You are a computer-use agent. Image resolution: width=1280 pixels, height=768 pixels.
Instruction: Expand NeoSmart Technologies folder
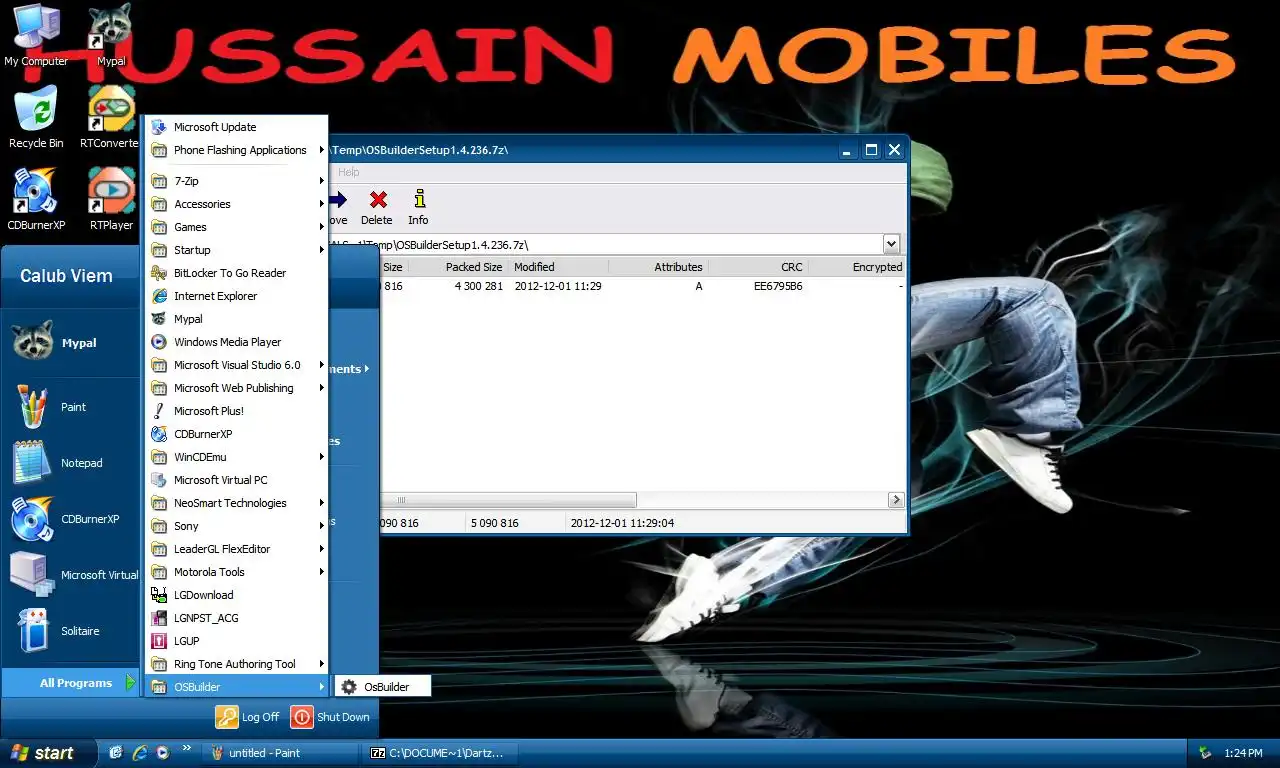(x=237, y=503)
